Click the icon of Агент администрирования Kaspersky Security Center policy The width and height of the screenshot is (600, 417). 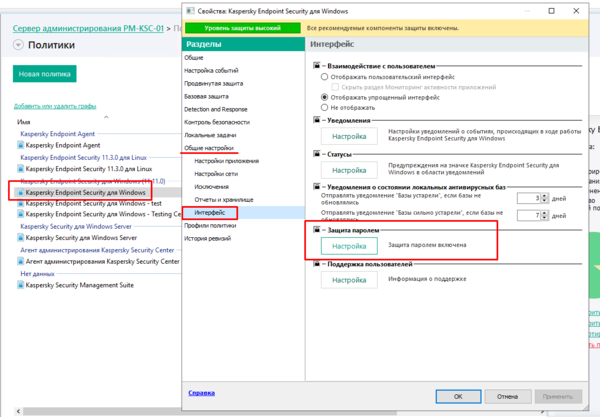pos(21,261)
